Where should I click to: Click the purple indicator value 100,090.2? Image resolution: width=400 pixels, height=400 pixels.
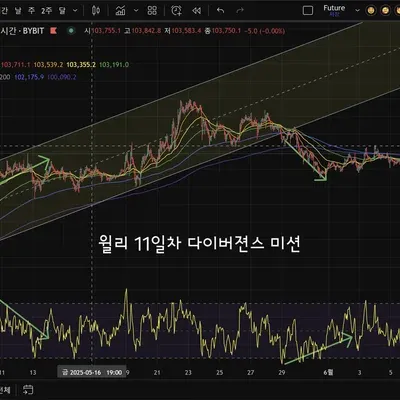click(62, 77)
